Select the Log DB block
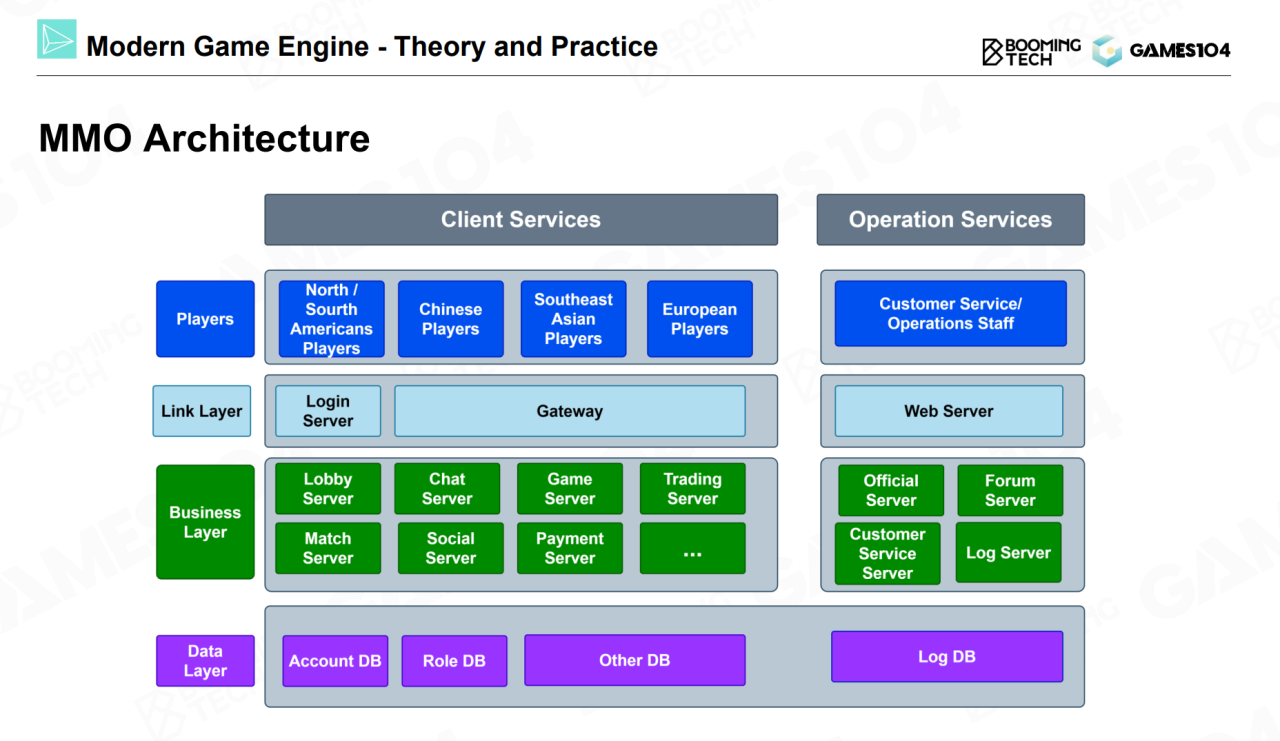1280x741 pixels. coord(946,657)
